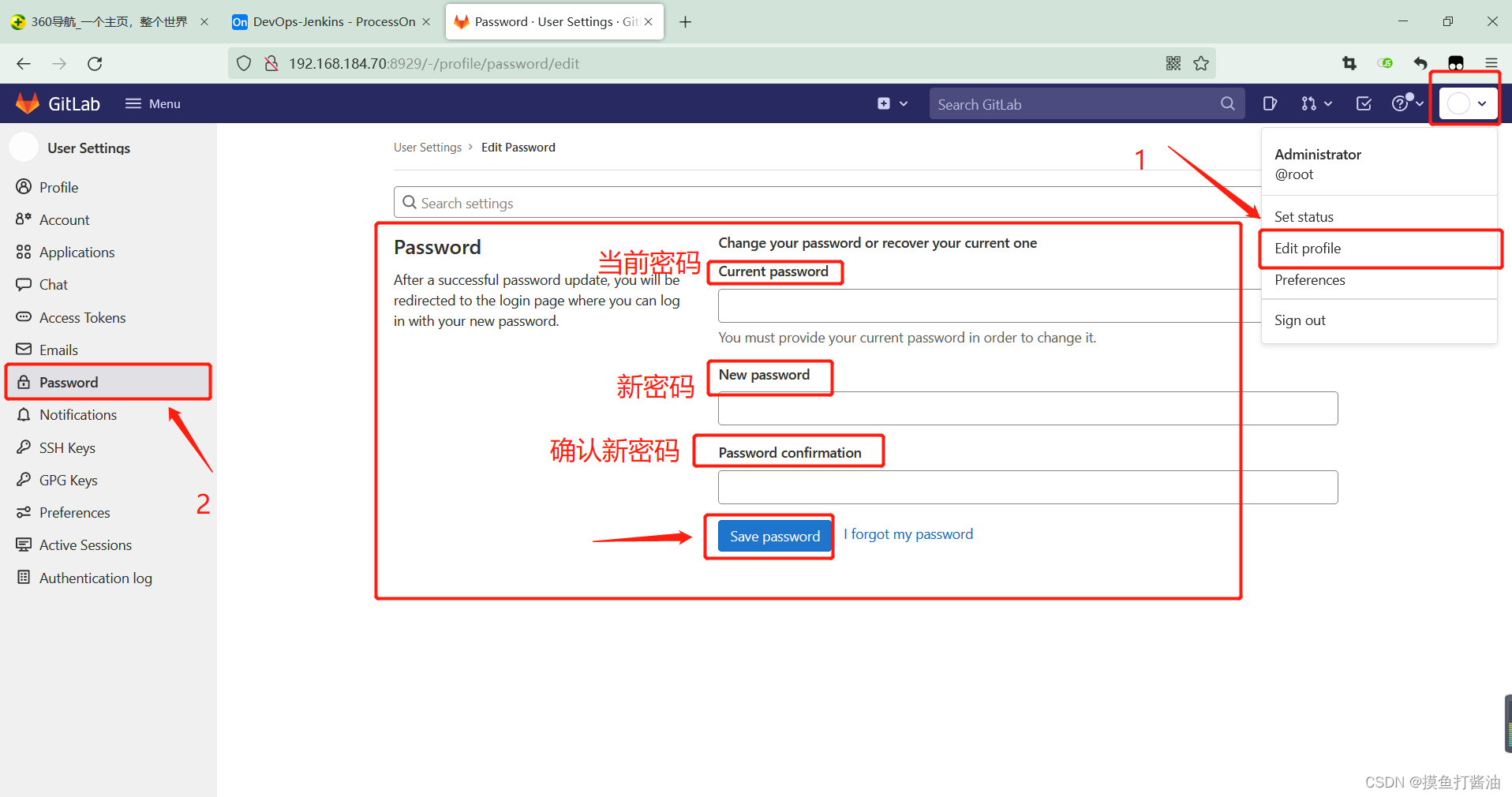Open Access Tokens in sidebar

click(x=108, y=317)
